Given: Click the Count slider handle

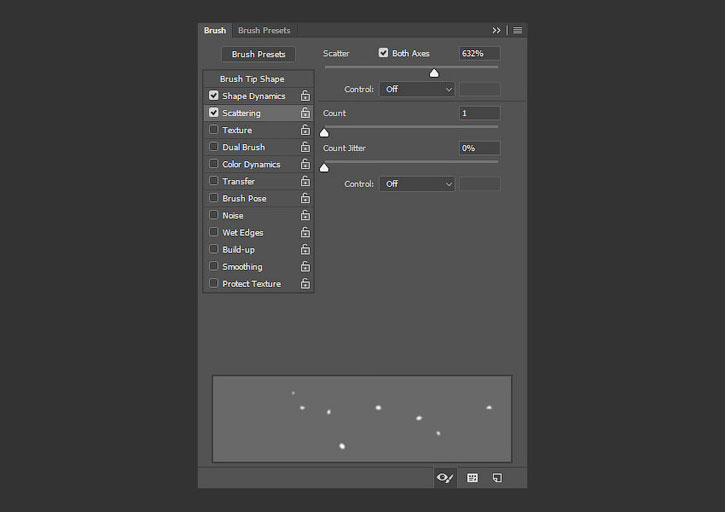Looking at the screenshot, I should click(324, 133).
